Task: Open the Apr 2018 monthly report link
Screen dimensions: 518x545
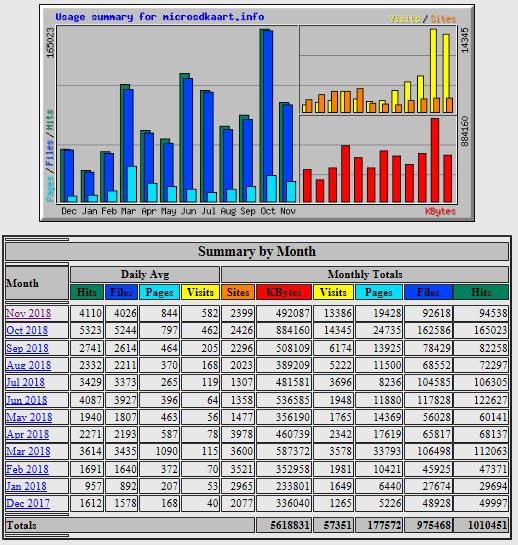Action: click(x=28, y=434)
